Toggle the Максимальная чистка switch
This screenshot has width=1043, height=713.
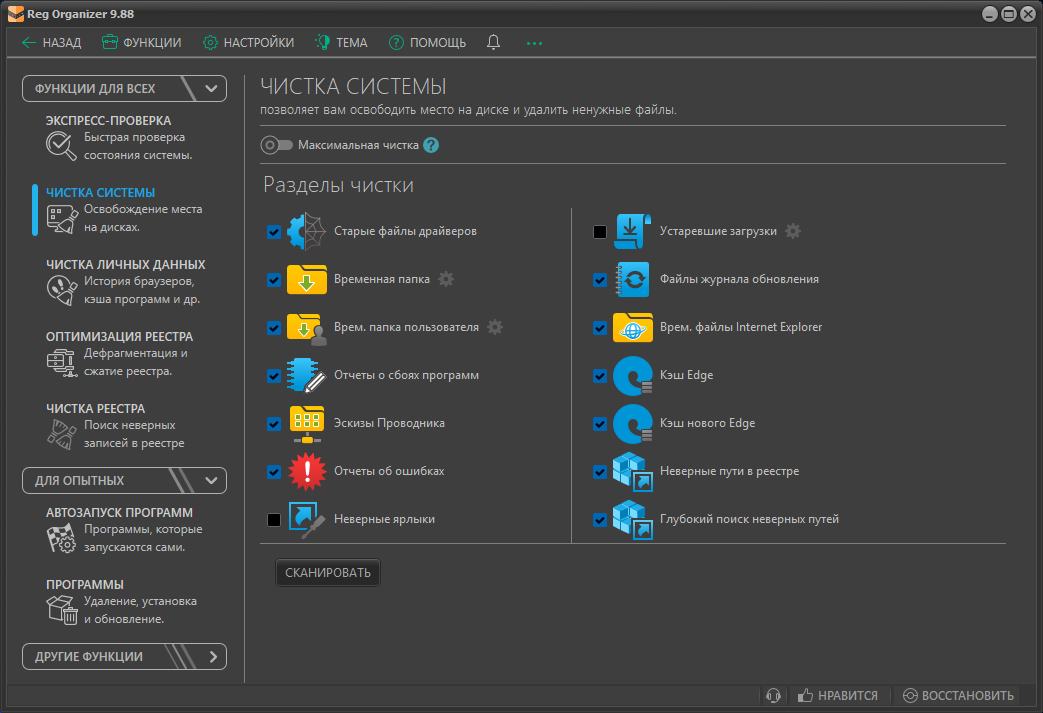pos(276,145)
